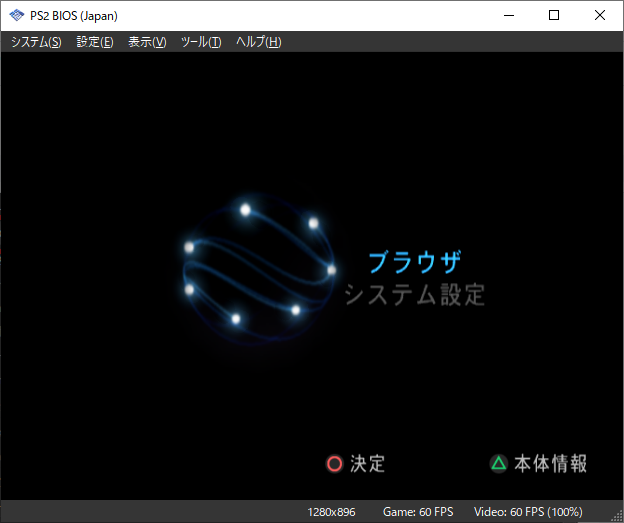Maximize the PS2 BIOS window
This screenshot has height=523, width=624.
click(x=554, y=16)
